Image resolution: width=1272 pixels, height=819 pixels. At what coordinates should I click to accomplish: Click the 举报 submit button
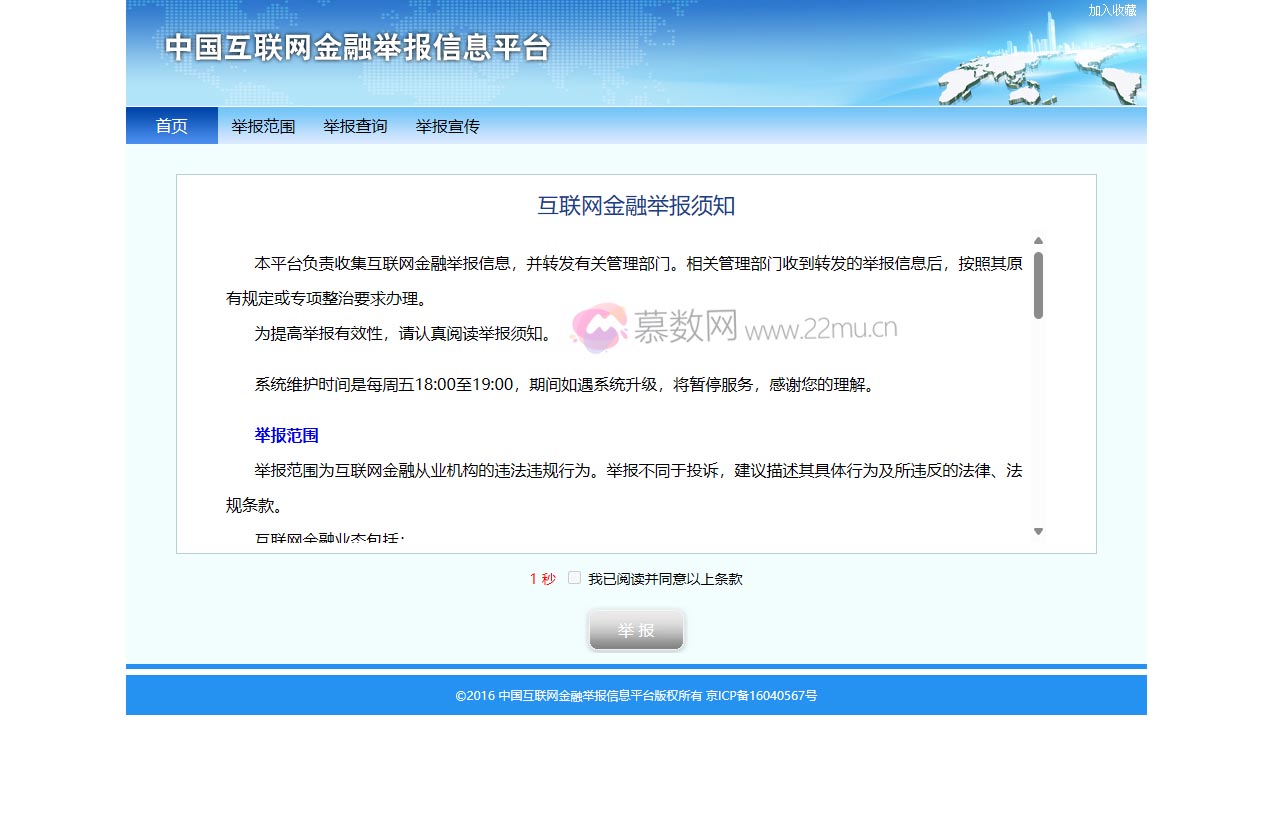636,629
